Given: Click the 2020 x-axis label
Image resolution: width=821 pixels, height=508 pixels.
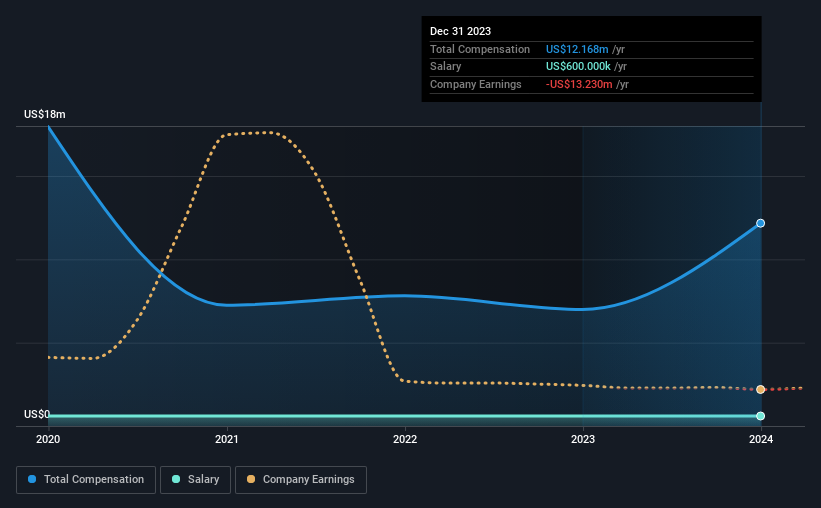Looking at the screenshot, I should [x=48, y=439].
